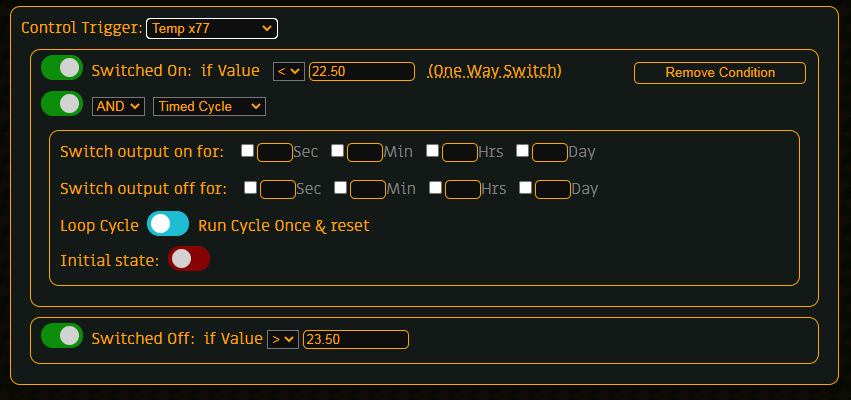This screenshot has width=851, height=400.
Task: Open the Timed Cycle condition type dropdown
Action: point(209,106)
